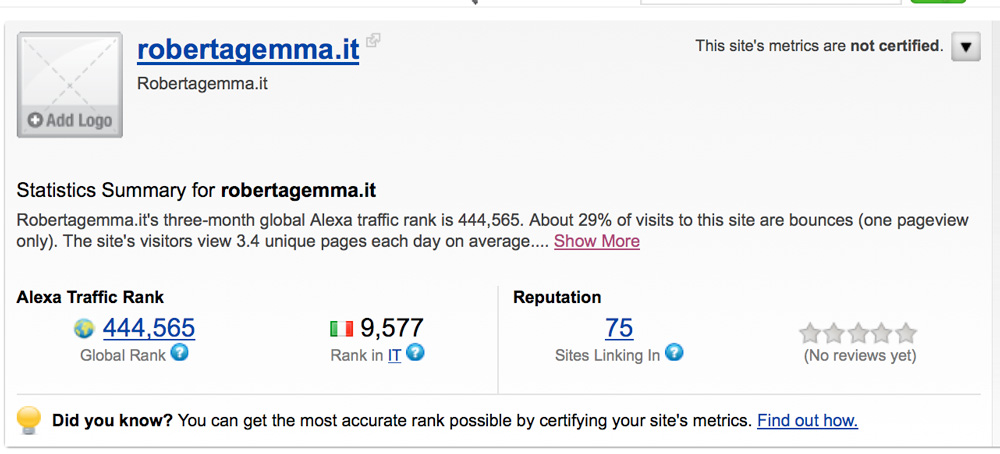Expand the summary with Show More
This screenshot has height=454, width=1000.
click(597, 241)
